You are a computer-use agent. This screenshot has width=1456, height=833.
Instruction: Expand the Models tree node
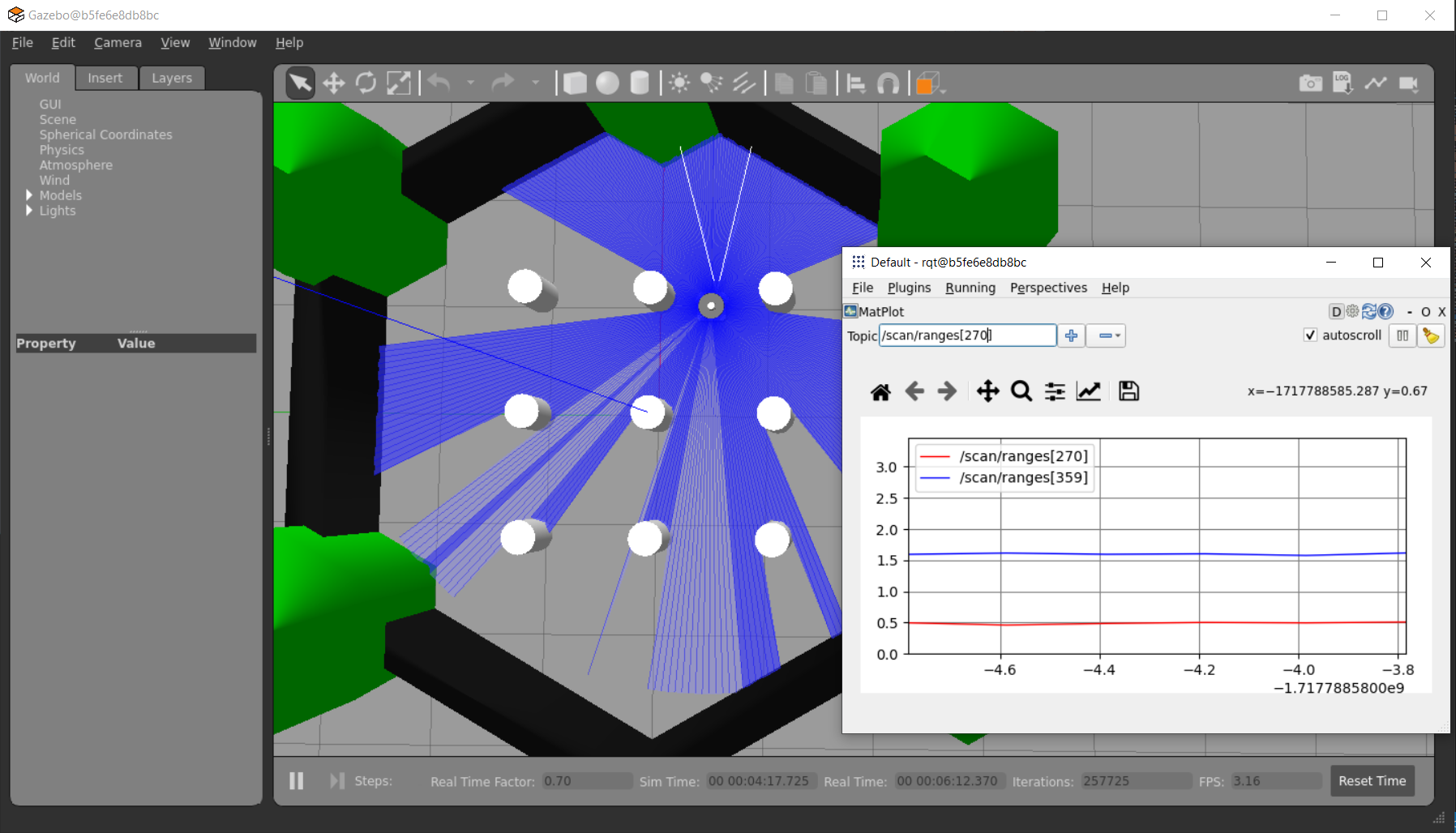pyautogui.click(x=29, y=195)
